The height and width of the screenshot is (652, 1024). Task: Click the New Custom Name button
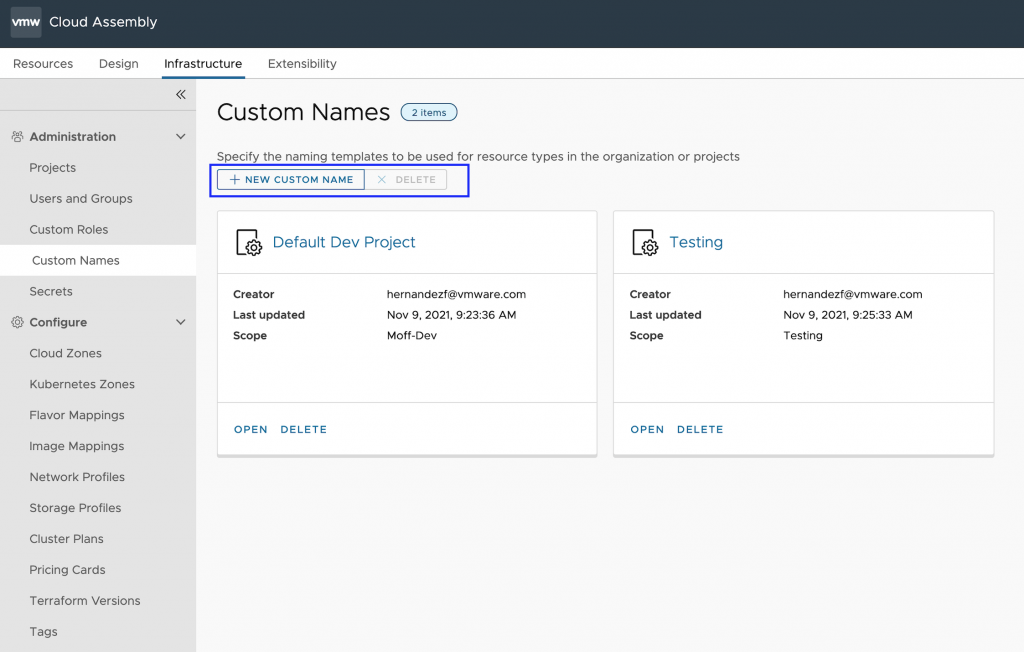coord(291,180)
